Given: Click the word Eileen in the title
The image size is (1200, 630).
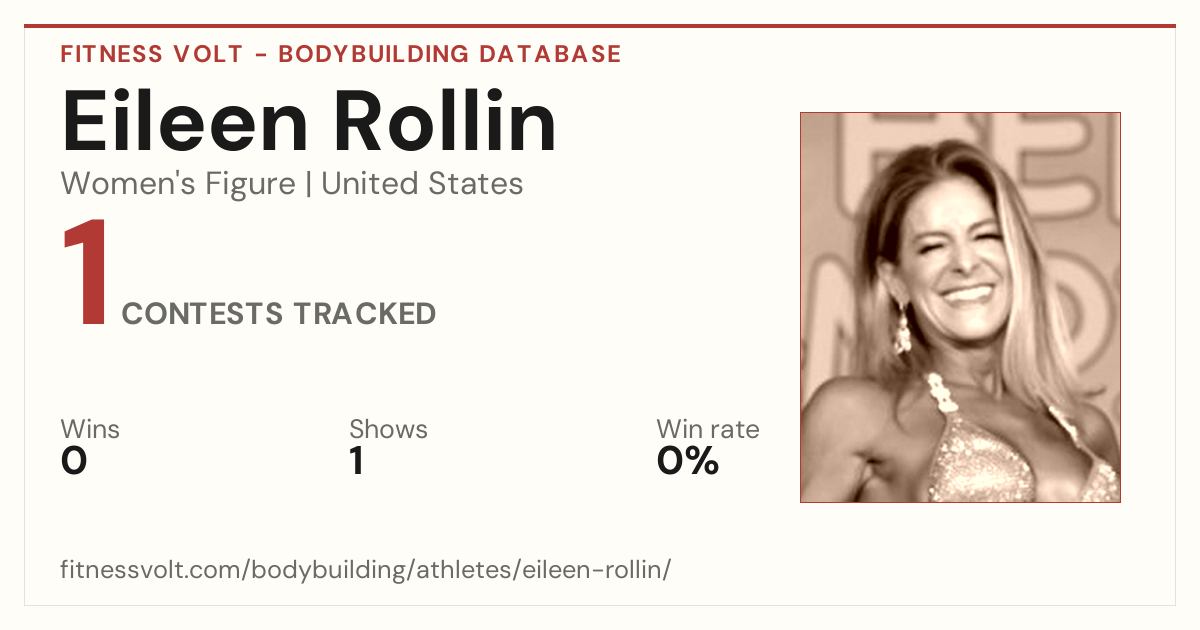Looking at the screenshot, I should [187, 121].
